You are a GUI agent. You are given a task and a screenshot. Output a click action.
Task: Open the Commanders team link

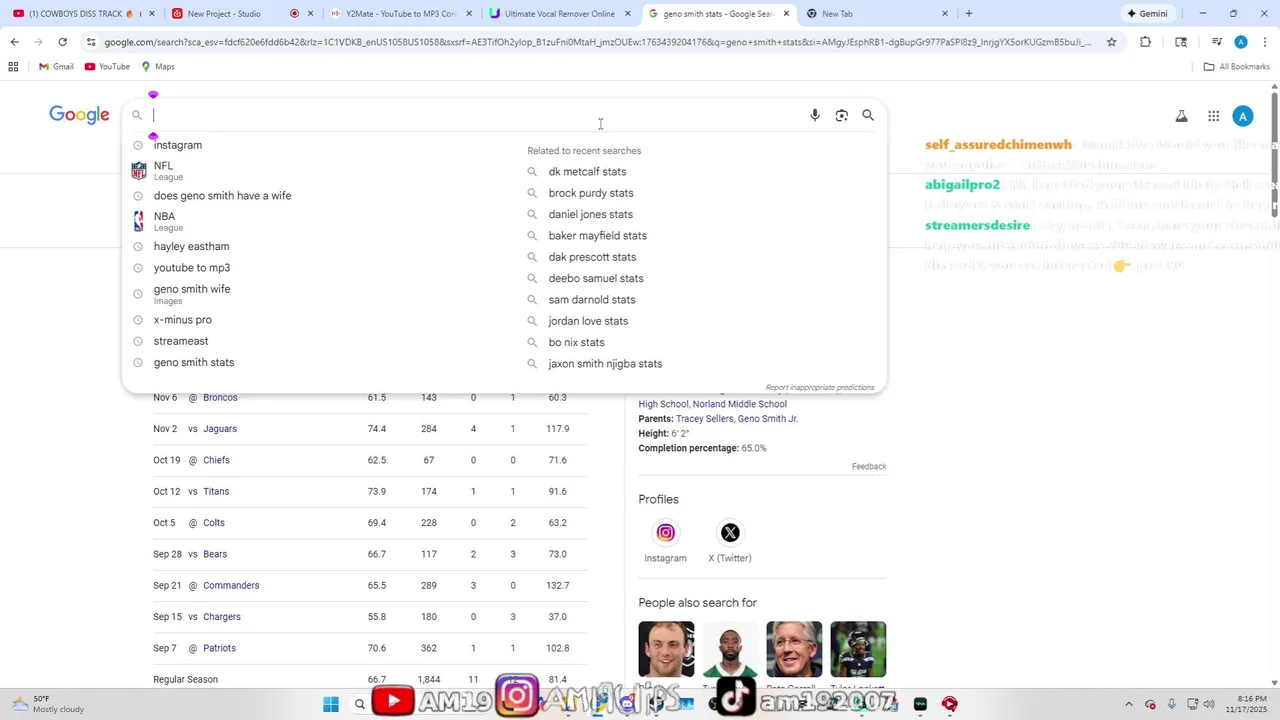tap(231, 586)
